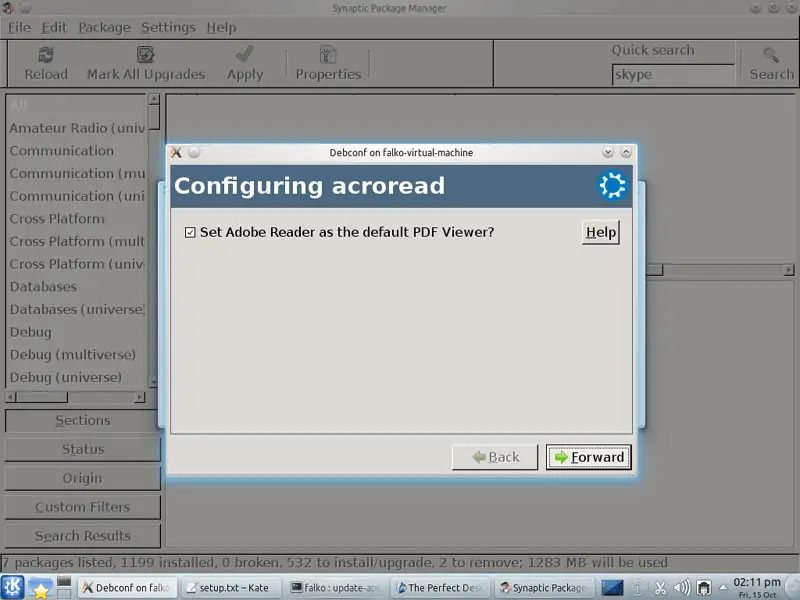Screen dimensions: 800x600
Task: Open the Klipper scissors clipboard icon
Action: [x=660, y=588]
